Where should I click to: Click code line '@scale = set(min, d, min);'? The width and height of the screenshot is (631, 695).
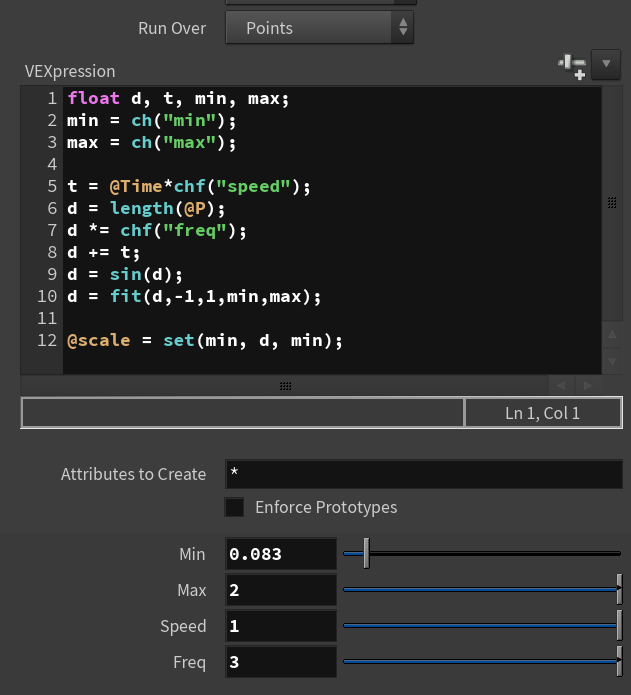coord(205,340)
